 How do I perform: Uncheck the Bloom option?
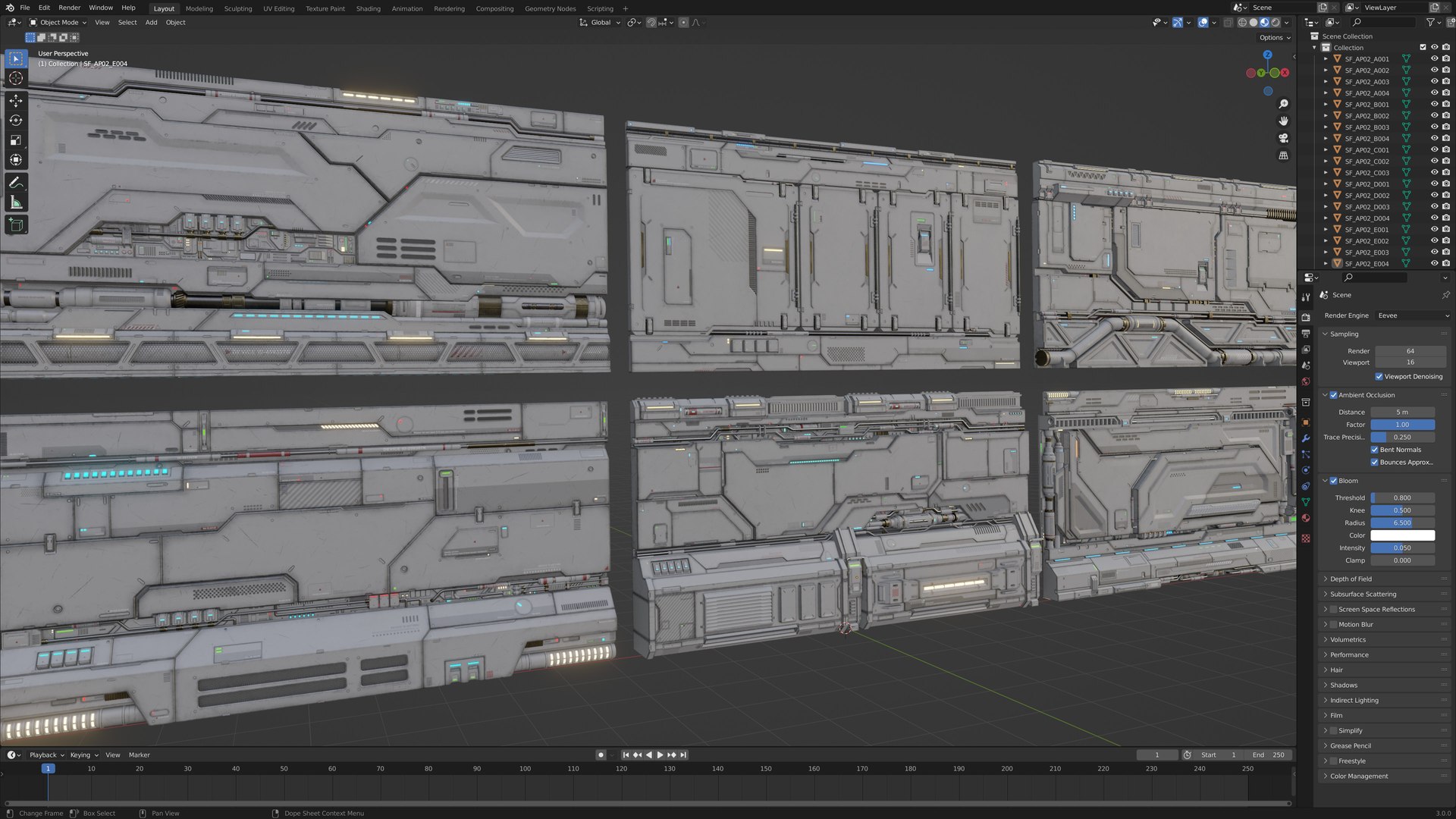click(x=1333, y=481)
